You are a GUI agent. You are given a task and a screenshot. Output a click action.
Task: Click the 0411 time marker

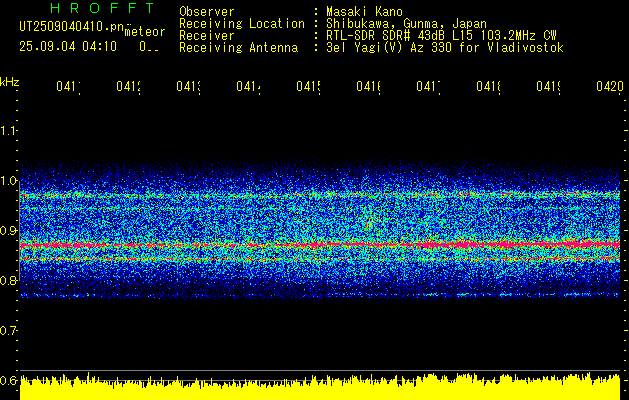point(68,86)
